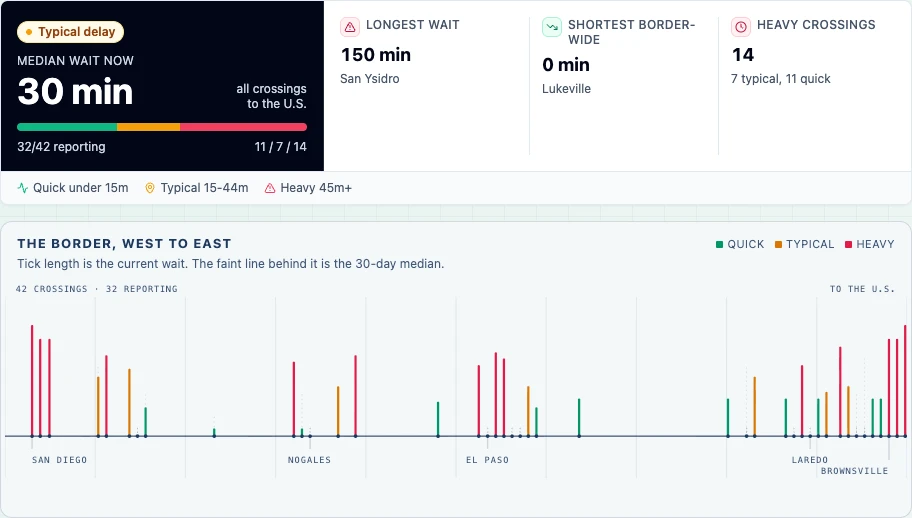Click the 11 / 7 / 14 breakdown text
912x518 pixels.
pyautogui.click(x=280, y=147)
